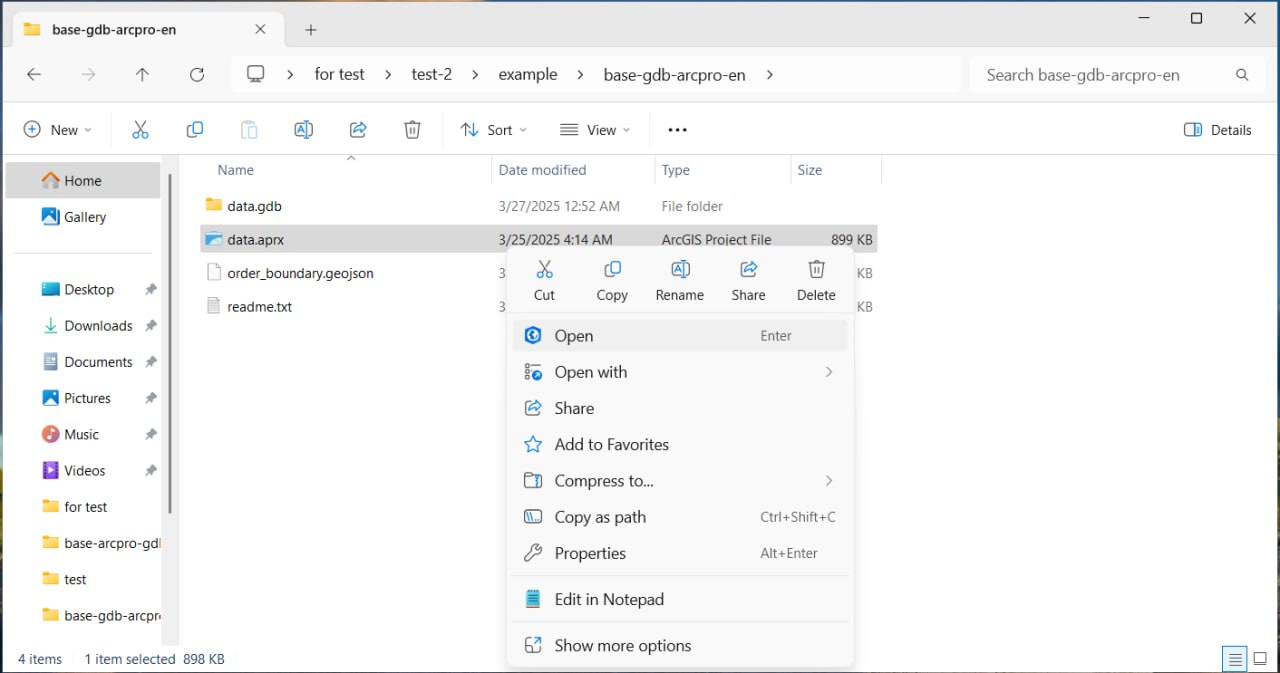Click the Refresh button in navigation bar
1280x673 pixels.
pos(197,75)
